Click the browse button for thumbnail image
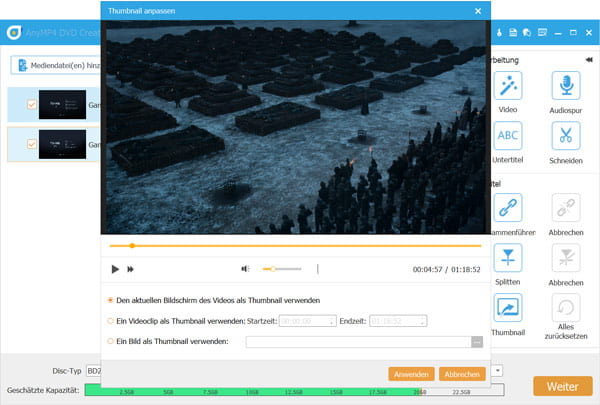 click(x=477, y=342)
